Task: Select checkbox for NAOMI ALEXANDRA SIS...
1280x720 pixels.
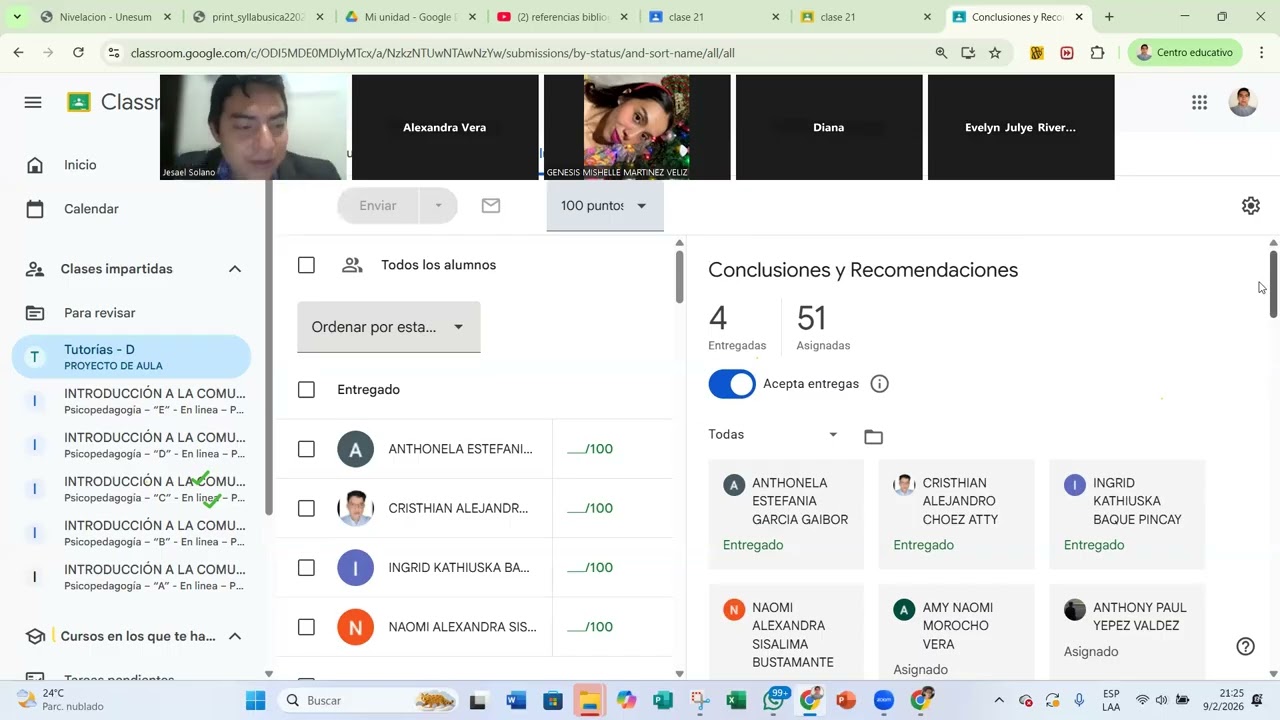Action: (306, 627)
